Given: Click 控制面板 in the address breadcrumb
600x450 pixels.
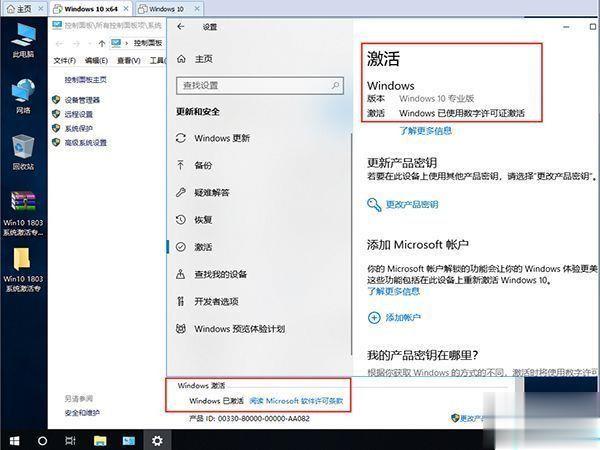Looking at the screenshot, I should 148,43.
